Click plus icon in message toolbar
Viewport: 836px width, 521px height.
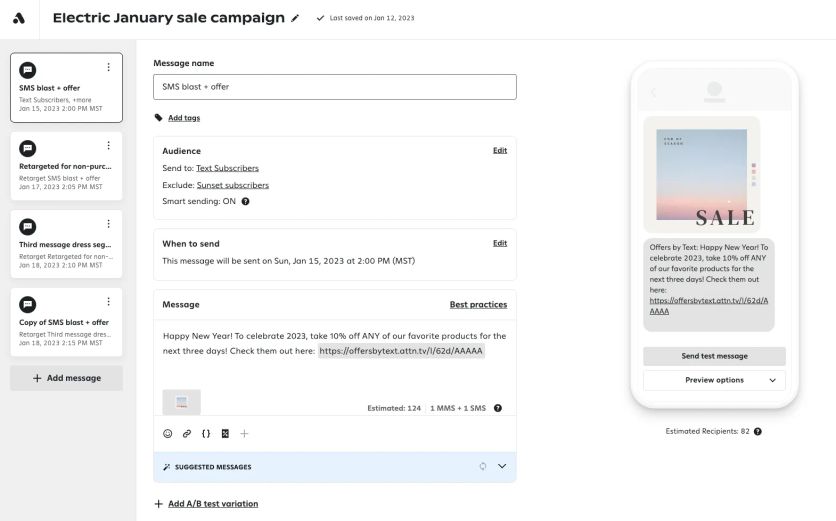(x=244, y=434)
